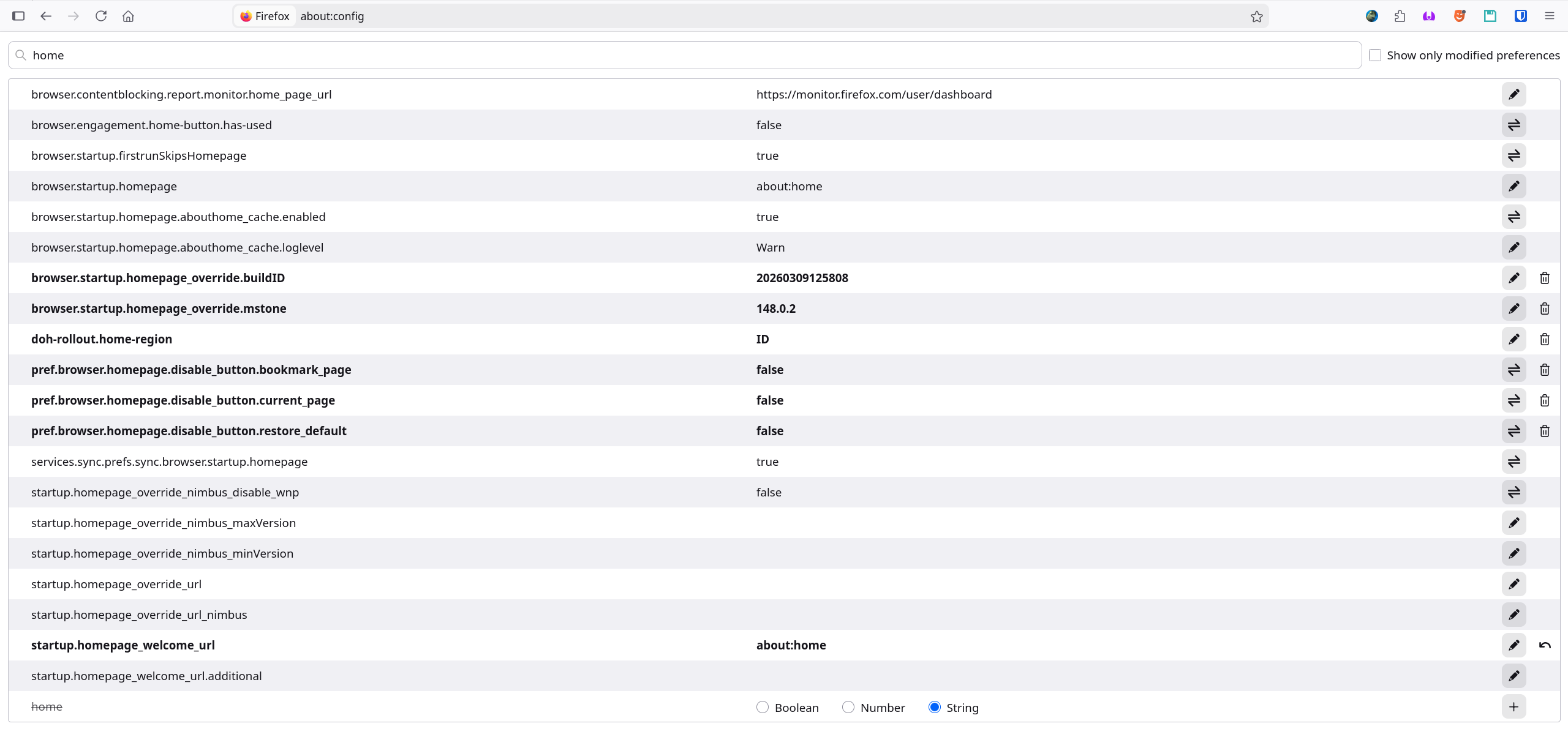Image resolution: width=1568 pixels, height=737 pixels.
Task: Delete the doh-rollout.home-region preference
Action: (1544, 339)
